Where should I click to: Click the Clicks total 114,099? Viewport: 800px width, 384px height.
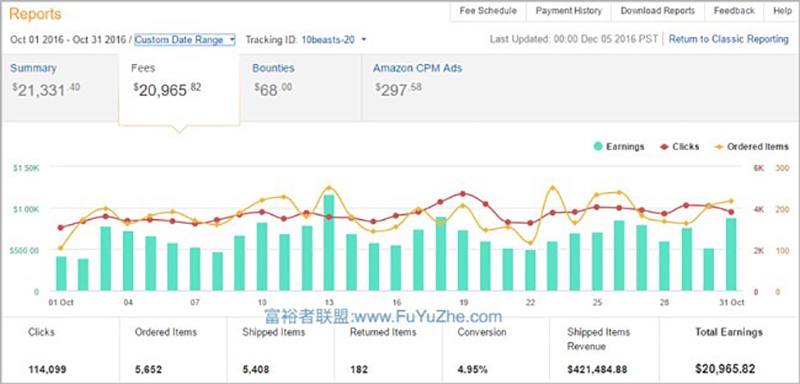click(x=47, y=369)
